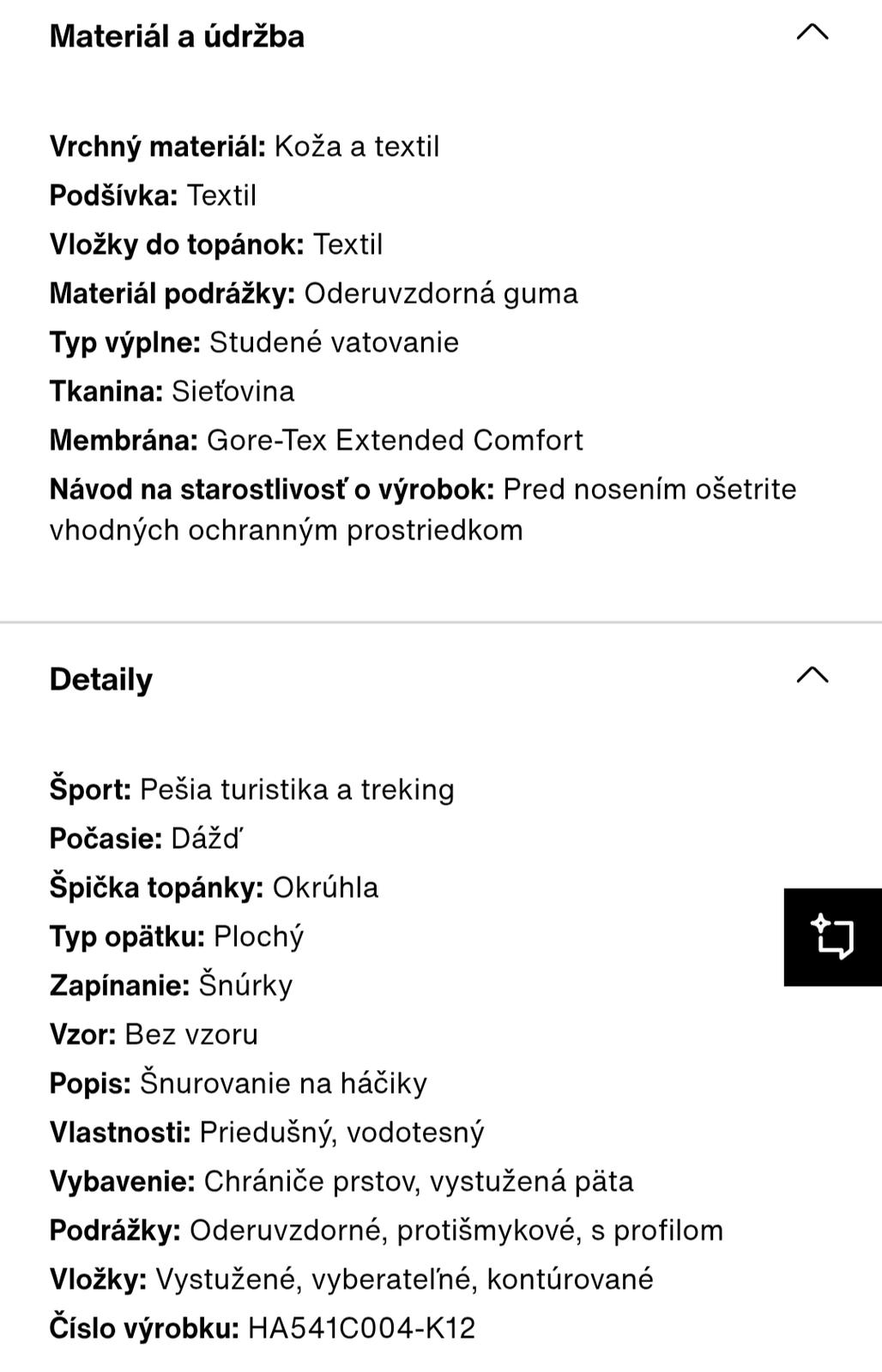The width and height of the screenshot is (882, 1372).
Task: Click the Počasie Dážď line
Action: (146, 839)
